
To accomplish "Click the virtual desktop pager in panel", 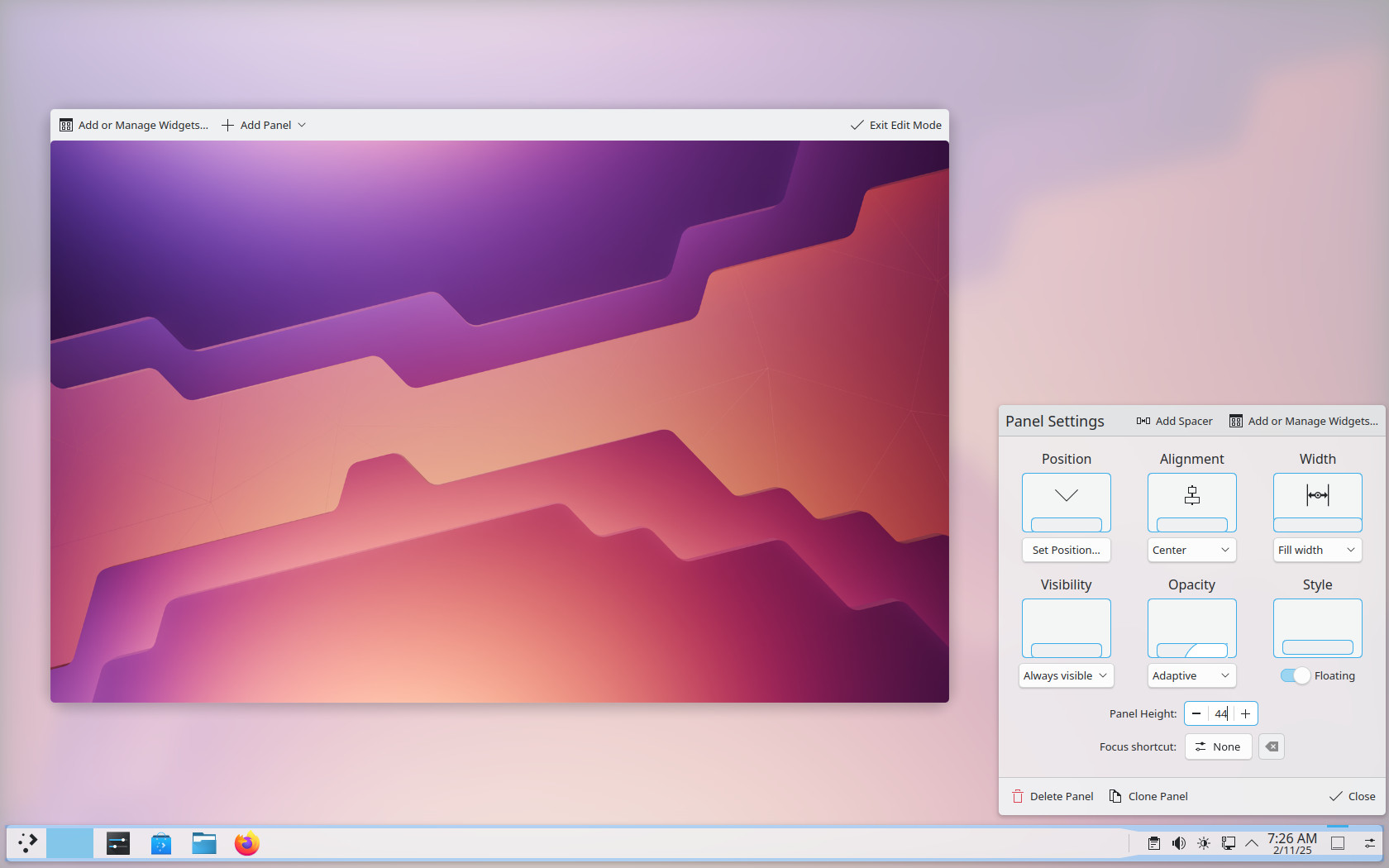I will [69, 843].
